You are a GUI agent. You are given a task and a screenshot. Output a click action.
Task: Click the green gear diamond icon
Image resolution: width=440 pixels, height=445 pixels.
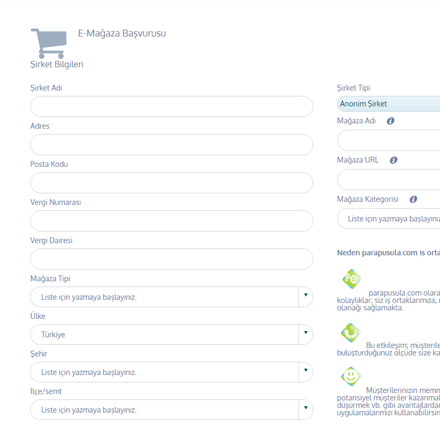(x=352, y=279)
